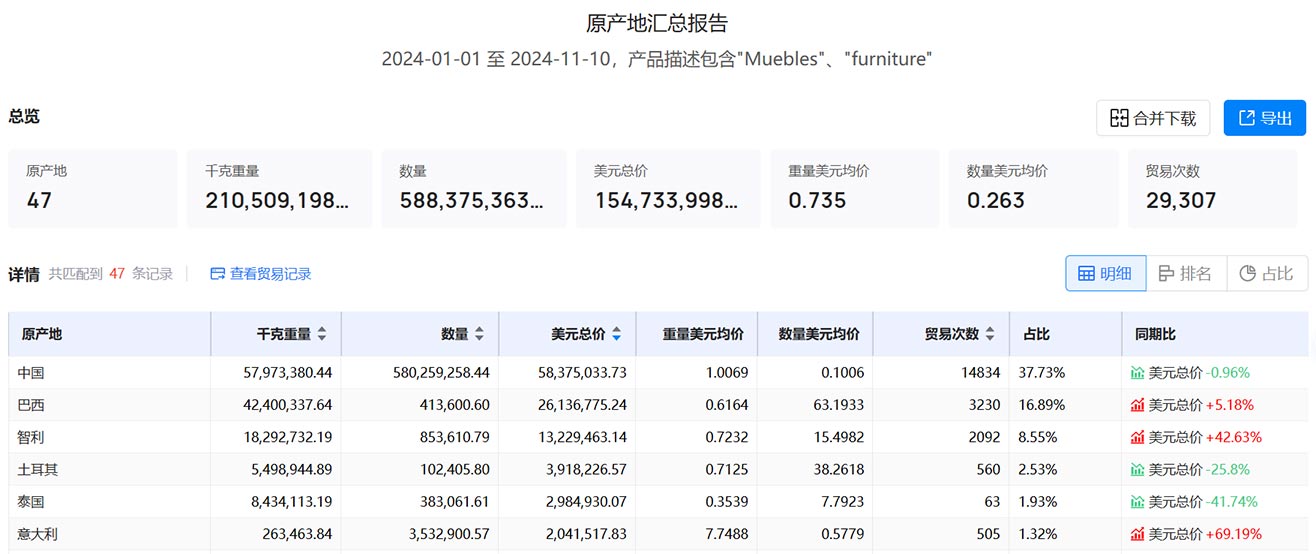Click the trend icon in 意大利 row
Image resolution: width=1316 pixels, height=554 pixels.
coord(1137,534)
